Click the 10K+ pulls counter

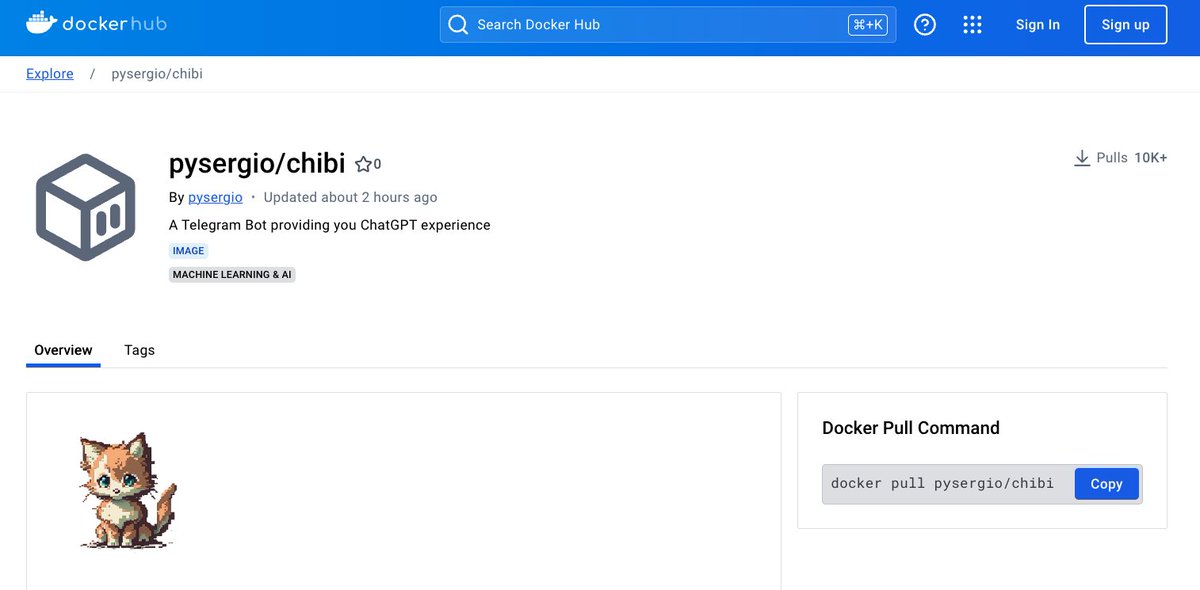point(1153,157)
